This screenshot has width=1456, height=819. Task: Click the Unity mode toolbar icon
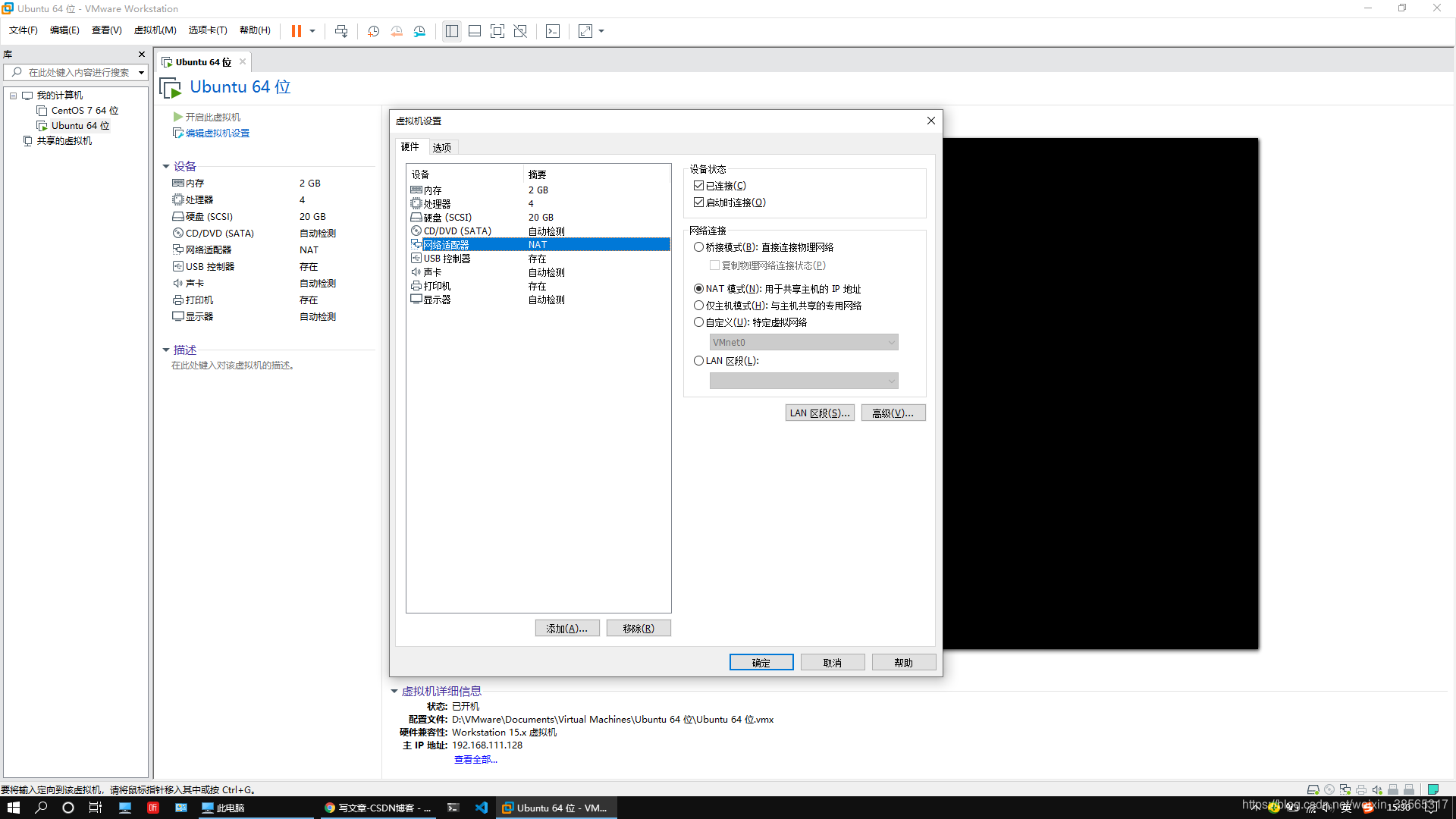[520, 31]
